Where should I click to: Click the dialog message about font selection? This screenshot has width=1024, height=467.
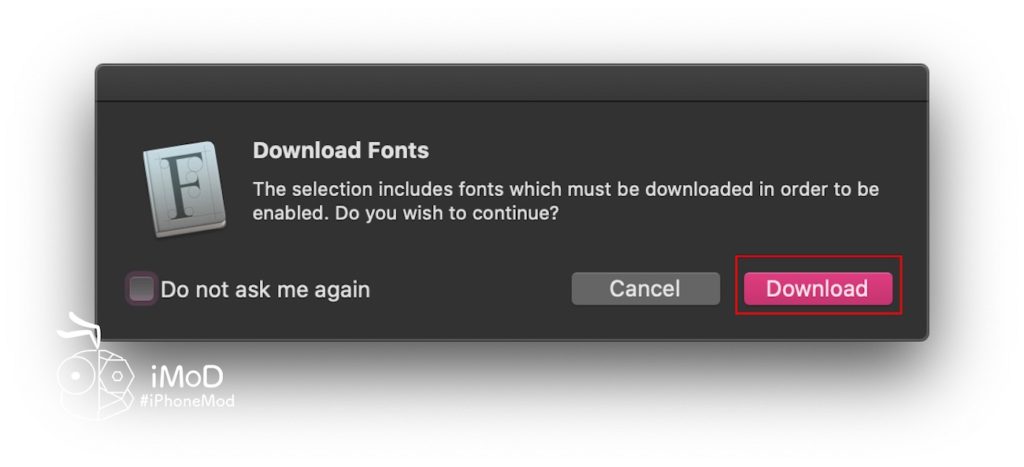coord(565,189)
